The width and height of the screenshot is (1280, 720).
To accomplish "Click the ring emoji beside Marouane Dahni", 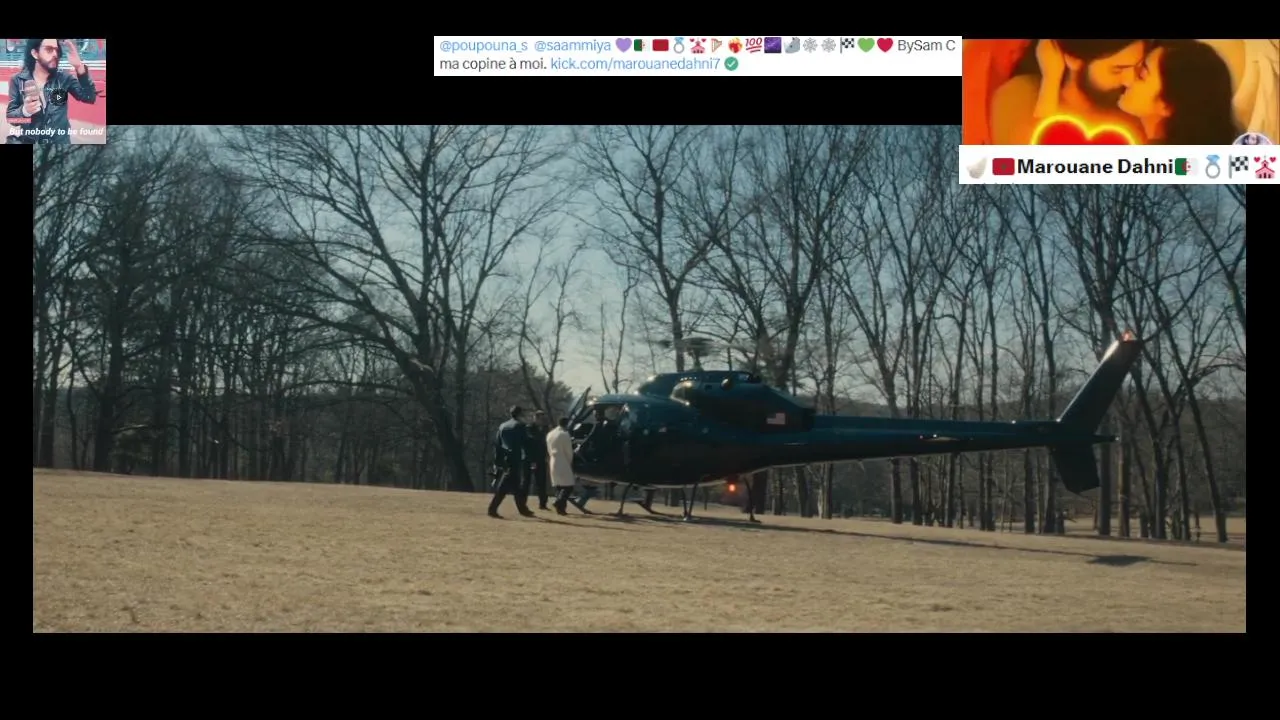I will coord(1212,167).
